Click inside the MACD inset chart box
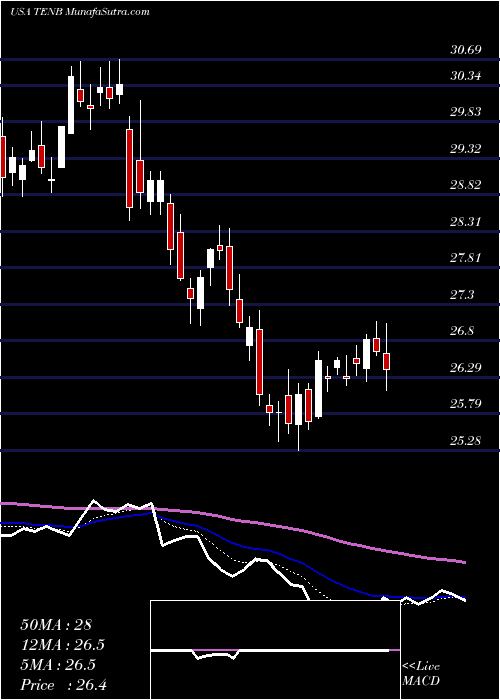 [275, 650]
